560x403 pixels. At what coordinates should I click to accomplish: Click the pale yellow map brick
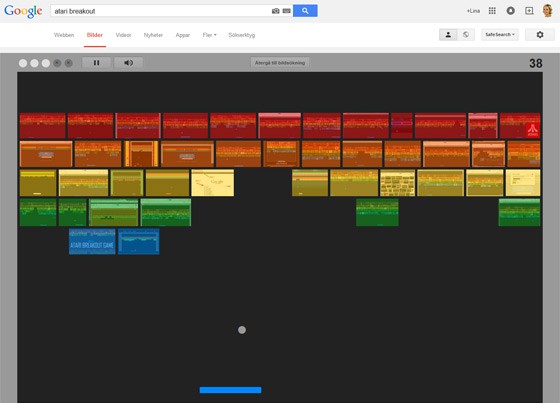tap(212, 183)
